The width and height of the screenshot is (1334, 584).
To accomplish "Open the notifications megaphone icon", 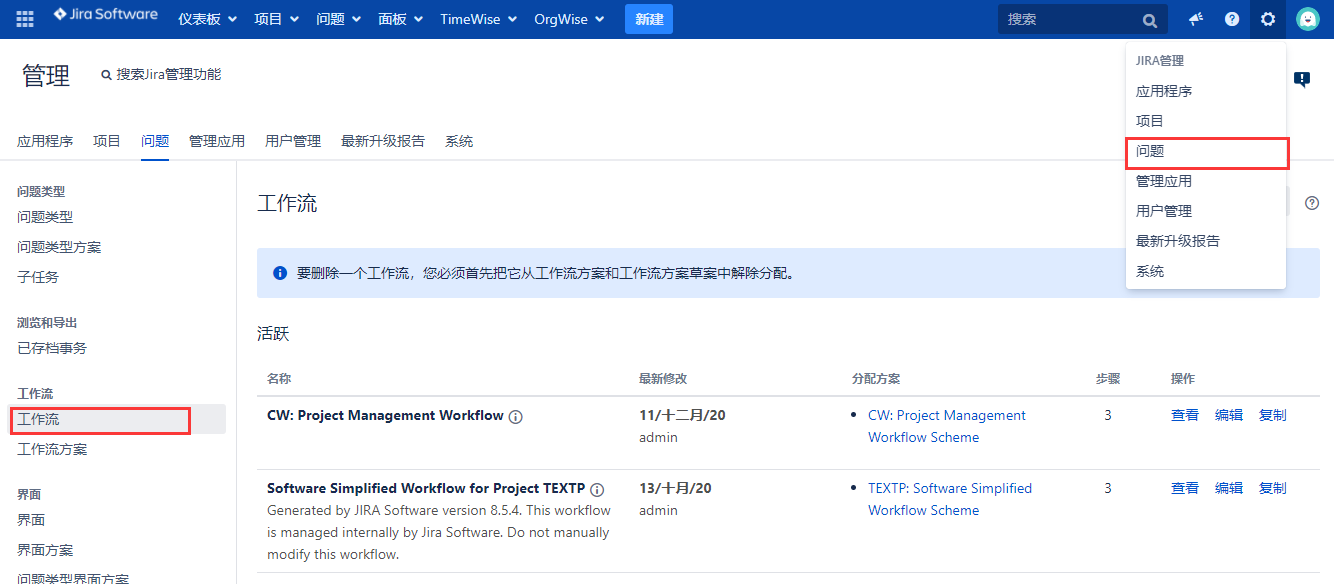I will (1195, 19).
